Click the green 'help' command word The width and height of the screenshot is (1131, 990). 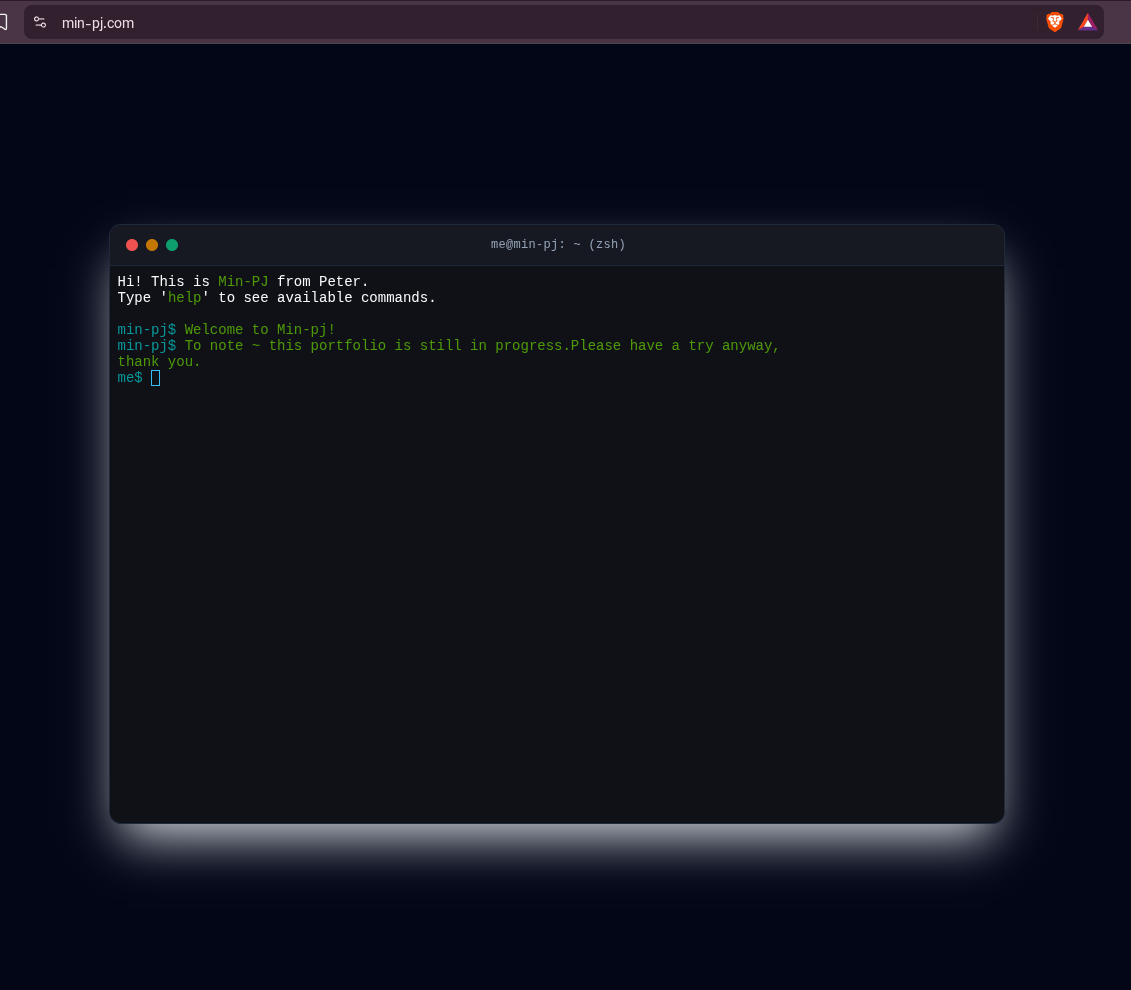tap(185, 298)
